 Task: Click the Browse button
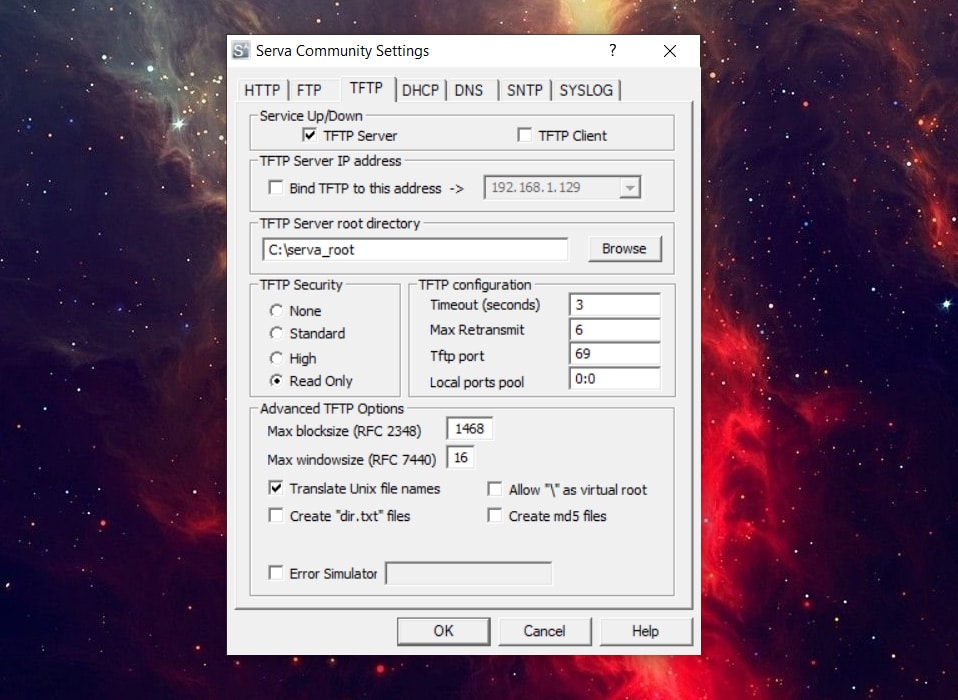click(x=624, y=249)
